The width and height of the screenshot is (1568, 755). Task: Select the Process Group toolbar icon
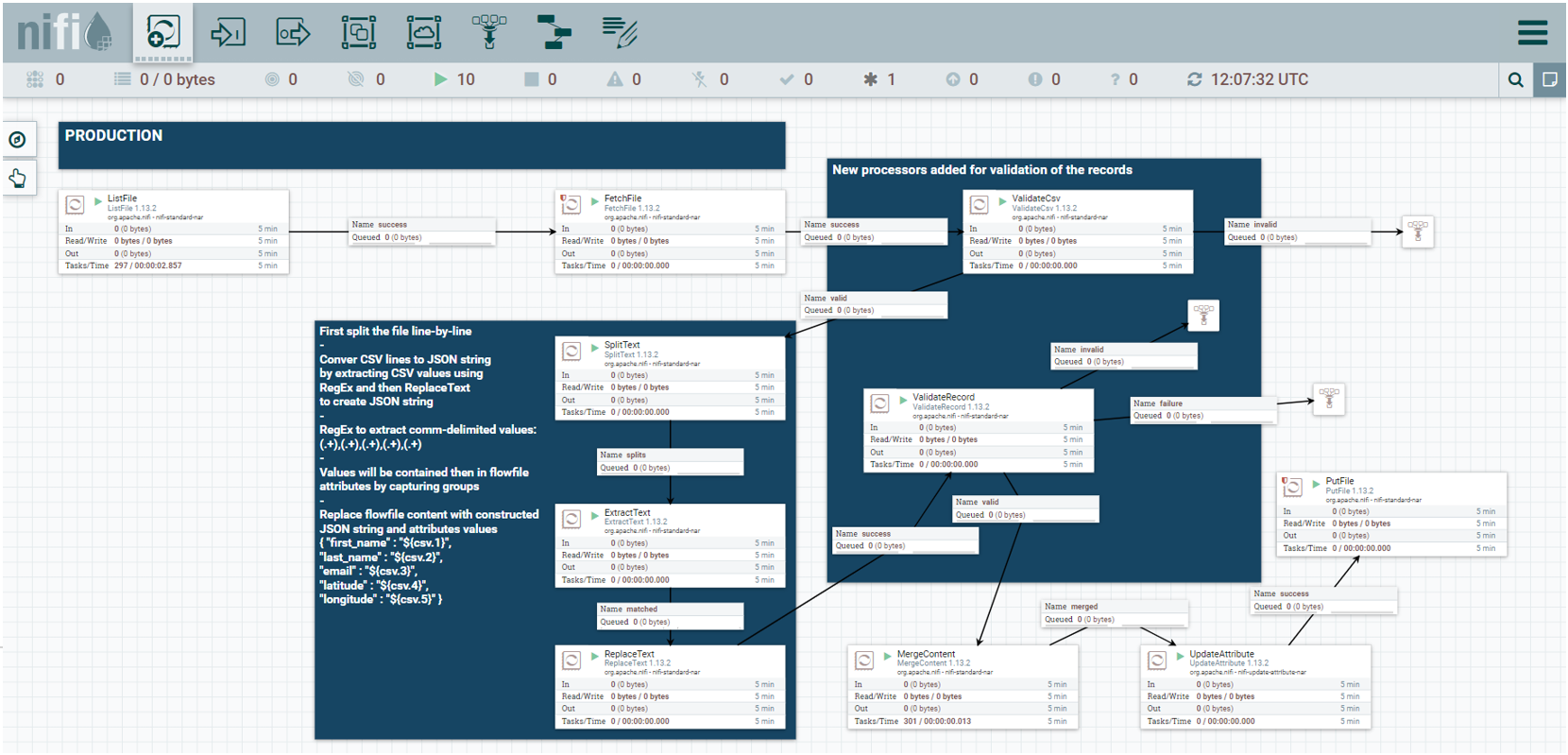tap(359, 33)
